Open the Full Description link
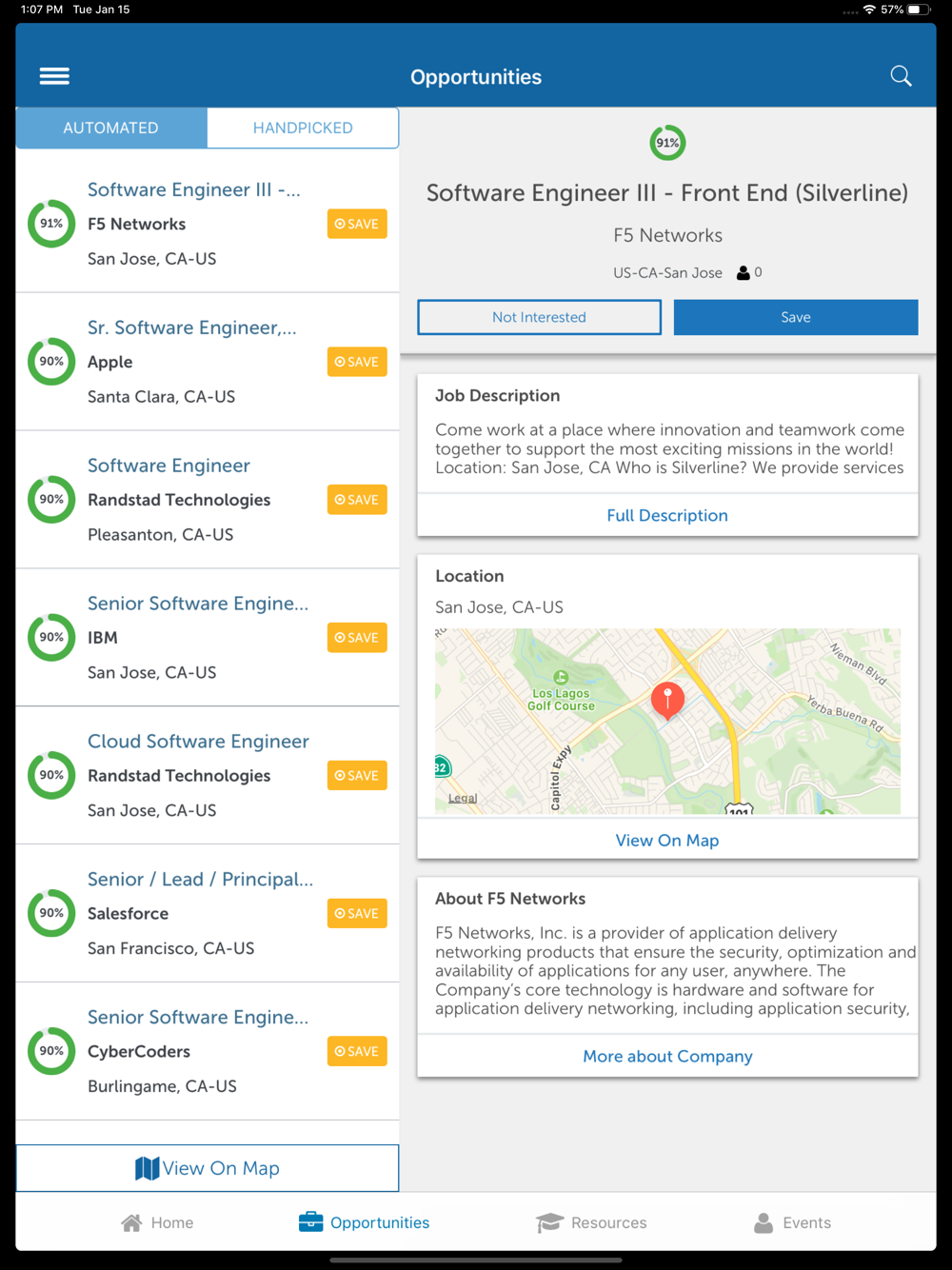The width and height of the screenshot is (952, 1270). (667, 515)
